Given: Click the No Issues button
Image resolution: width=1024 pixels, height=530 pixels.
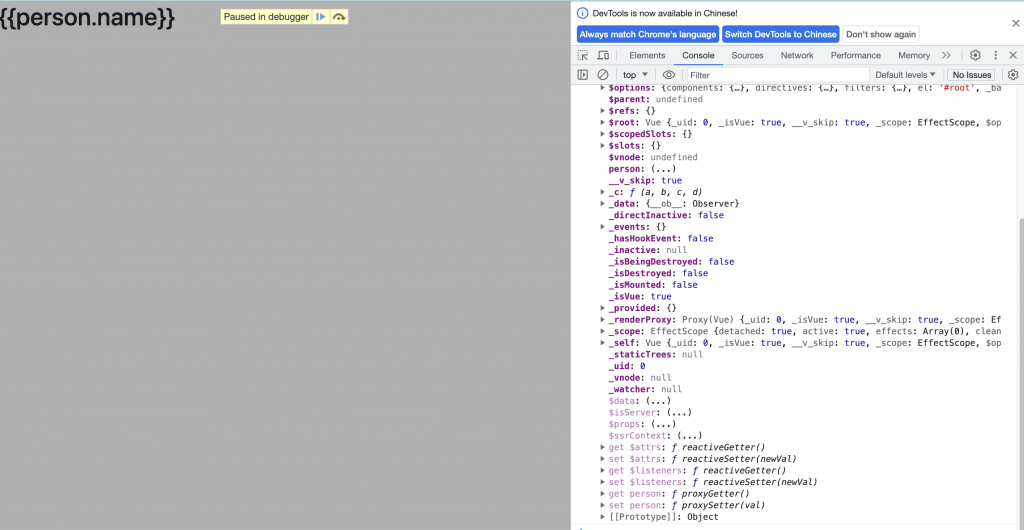Looking at the screenshot, I should click(x=972, y=75).
